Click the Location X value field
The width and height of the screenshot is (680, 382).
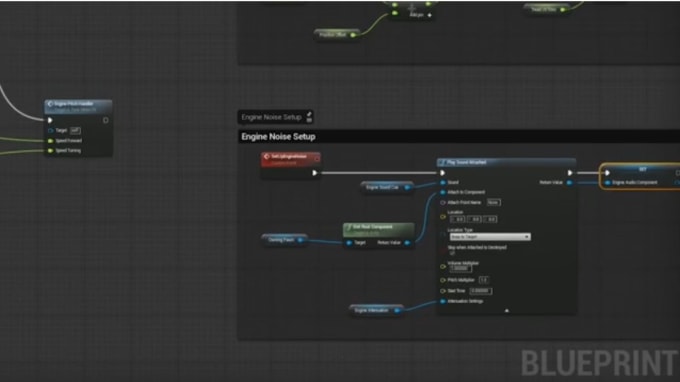tap(458, 219)
